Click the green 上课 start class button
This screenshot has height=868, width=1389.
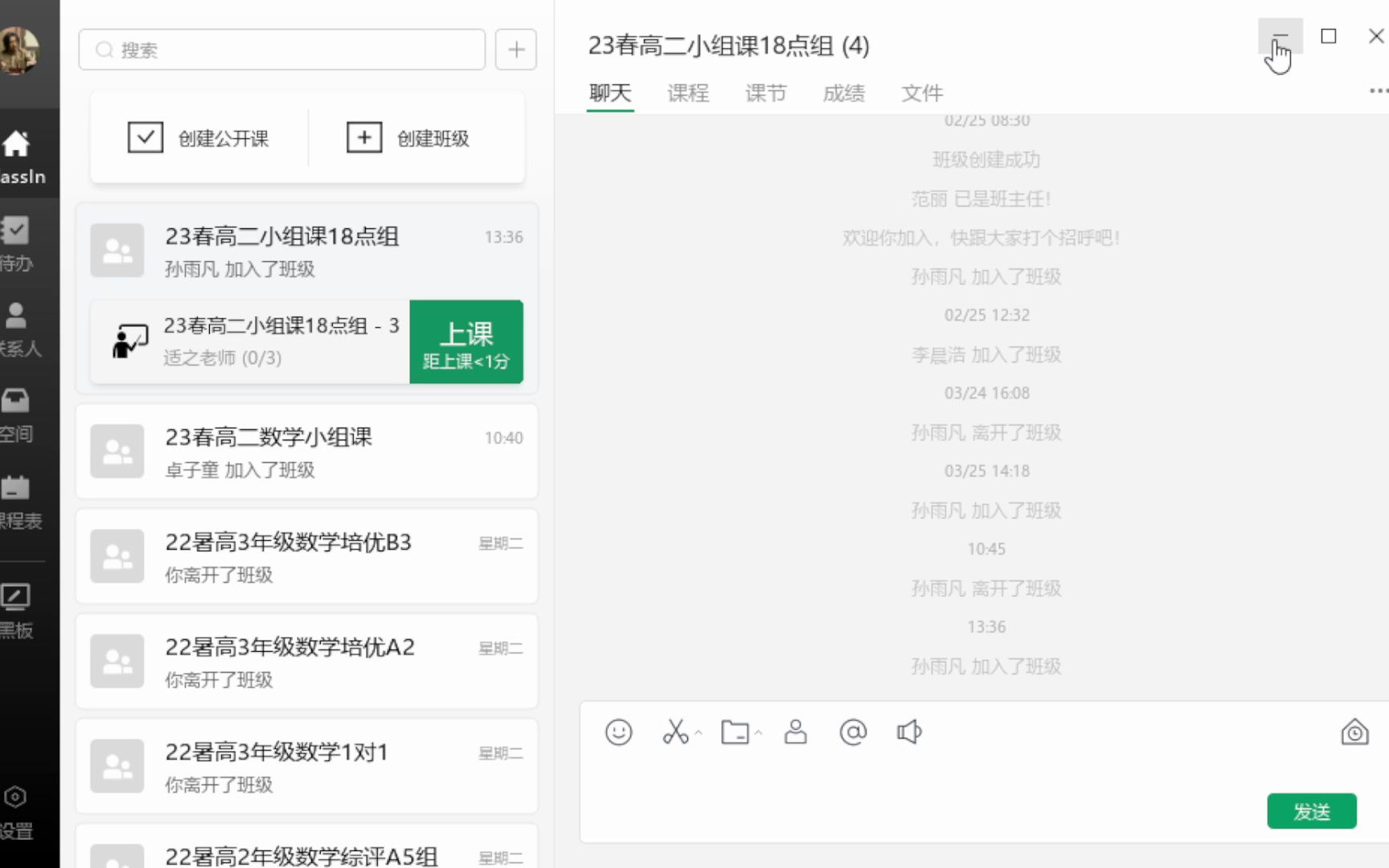coord(466,342)
